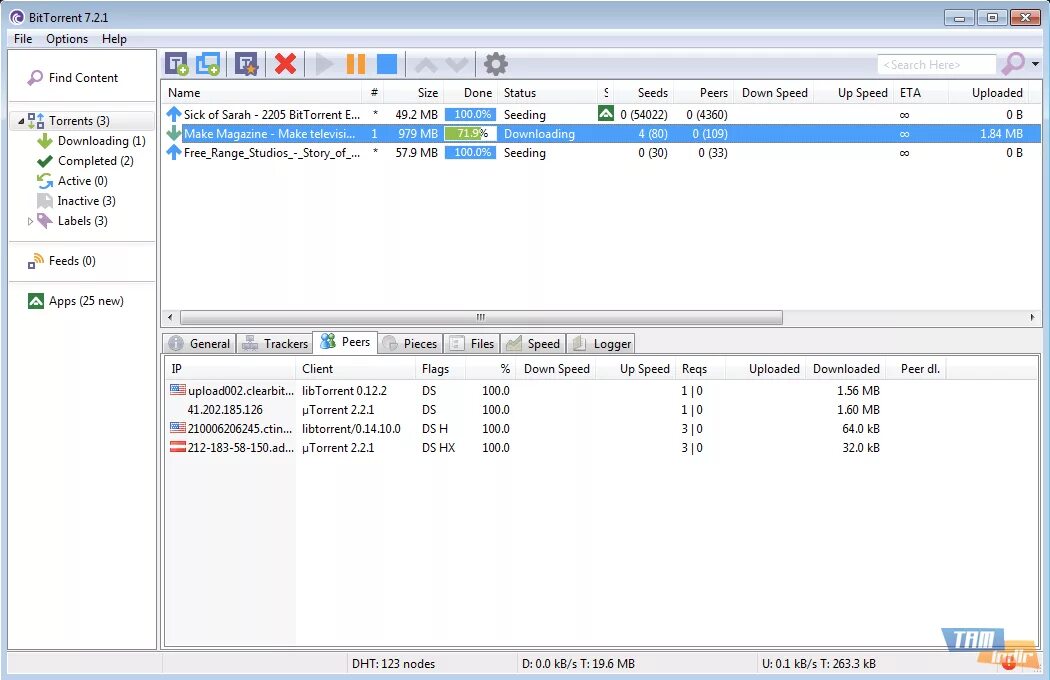The image size is (1050, 680).
Task: Select the Completed (2) category
Action: click(86, 161)
